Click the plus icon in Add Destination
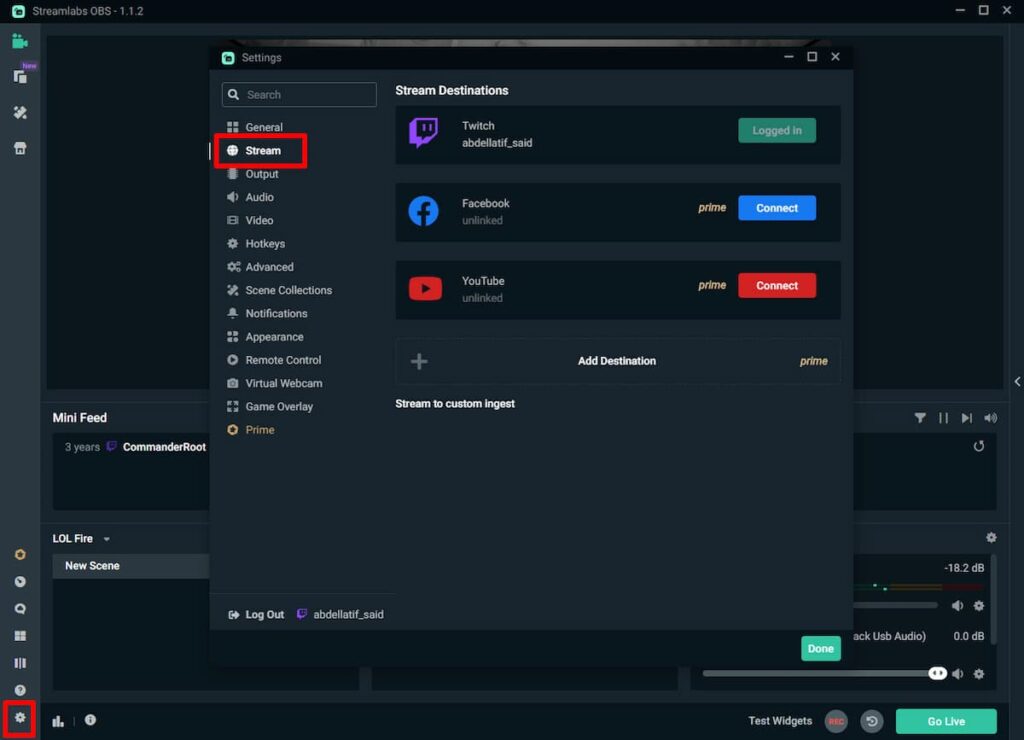 (419, 361)
